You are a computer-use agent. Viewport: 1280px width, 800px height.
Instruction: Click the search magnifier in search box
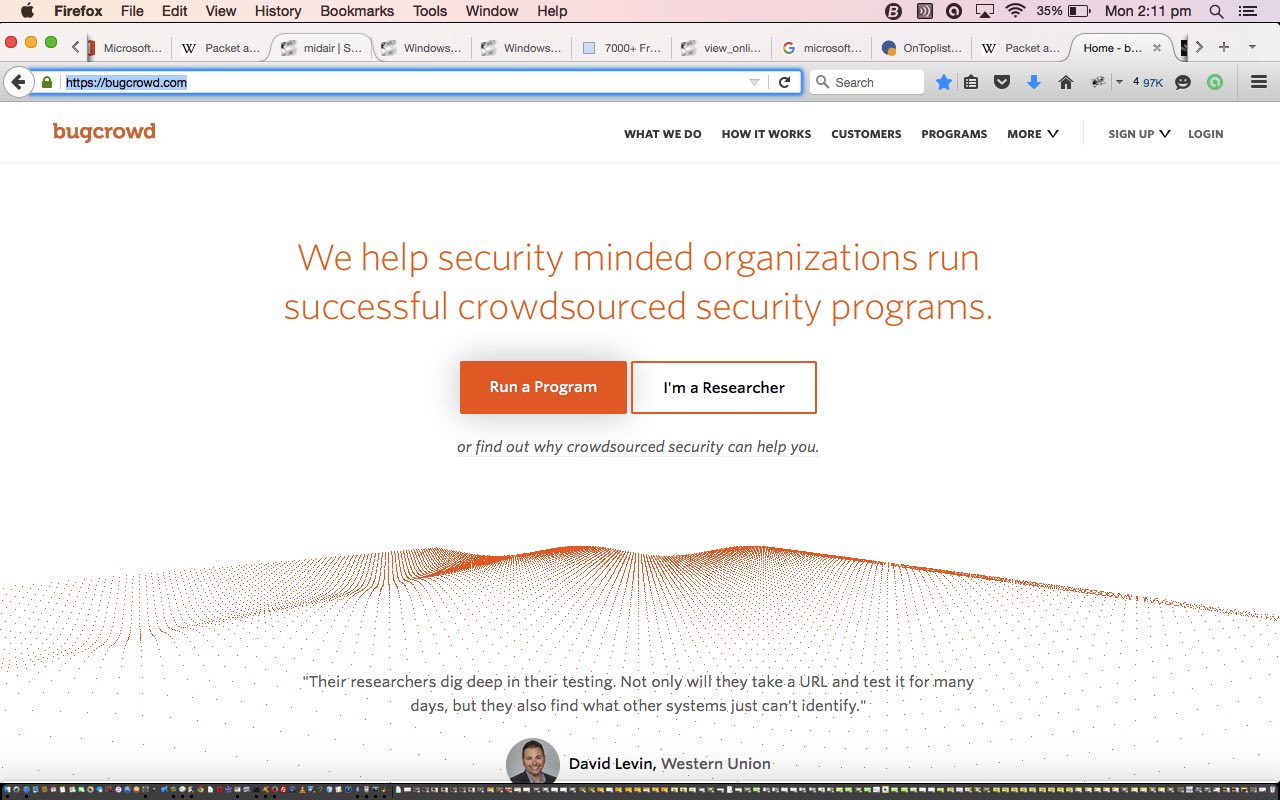pyautogui.click(x=823, y=82)
